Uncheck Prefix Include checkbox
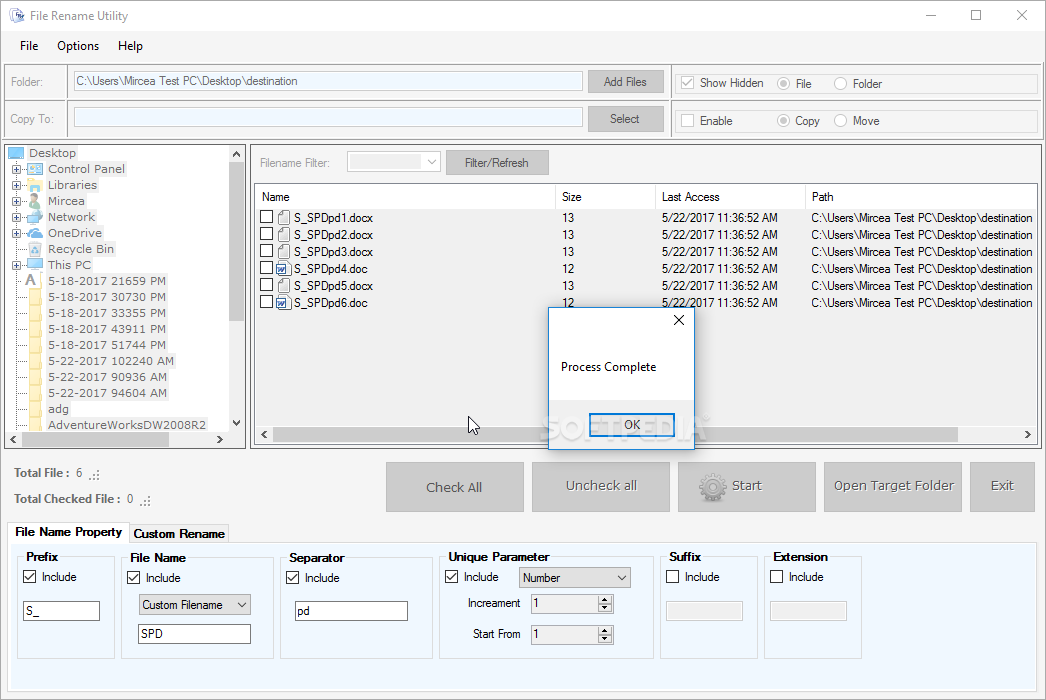The height and width of the screenshot is (700, 1046). [29, 577]
